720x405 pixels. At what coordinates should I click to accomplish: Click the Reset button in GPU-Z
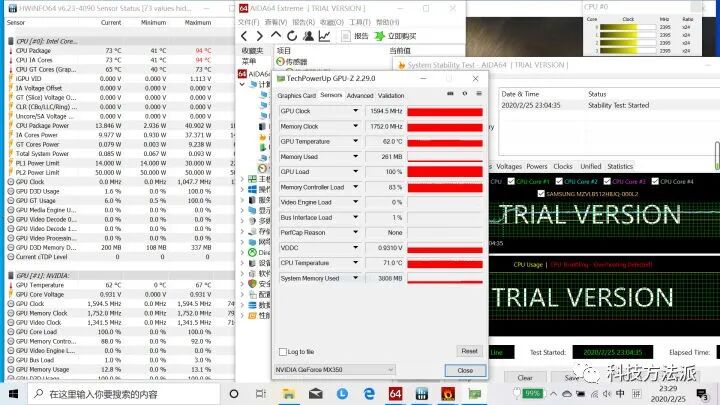click(469, 351)
